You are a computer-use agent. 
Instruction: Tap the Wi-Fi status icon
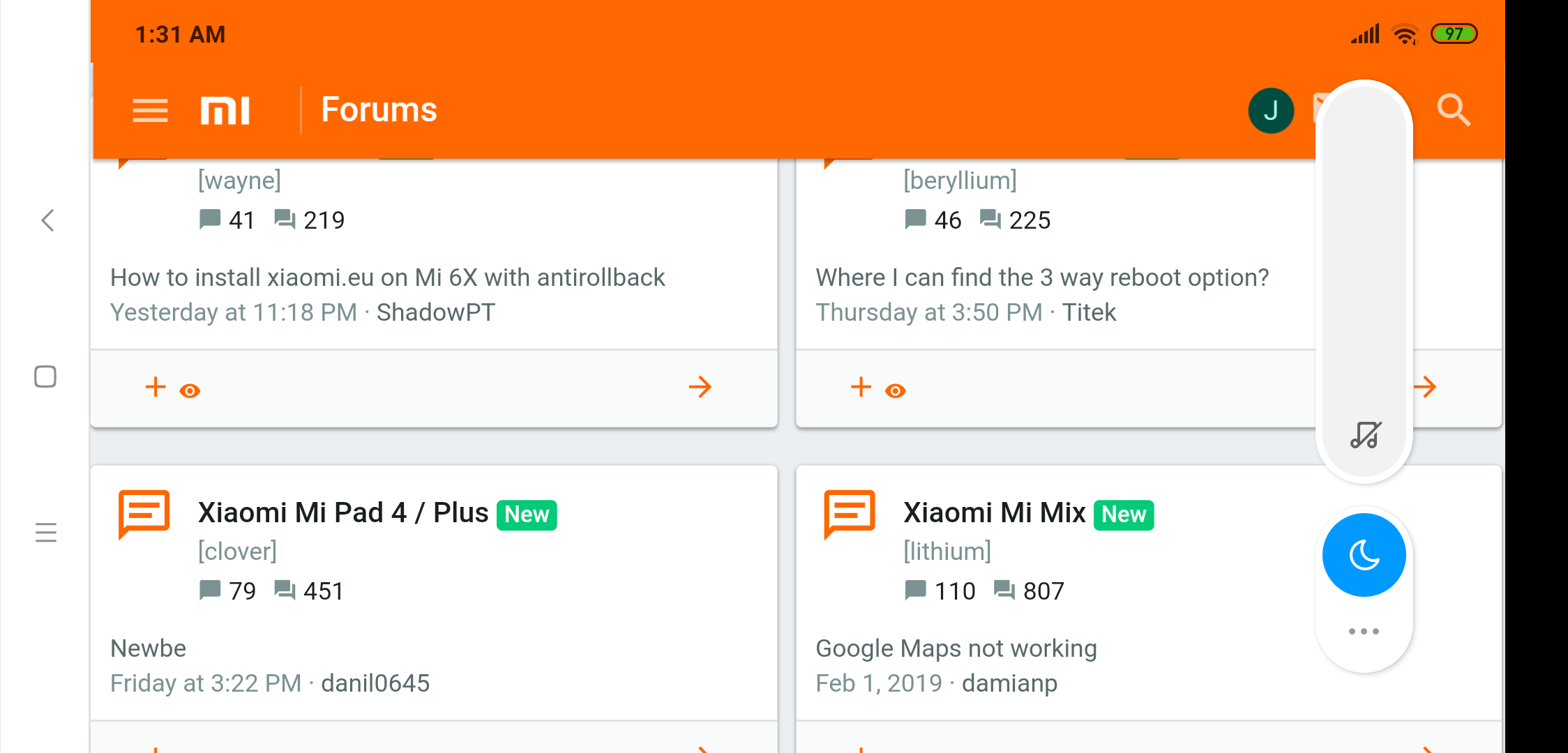(1405, 33)
